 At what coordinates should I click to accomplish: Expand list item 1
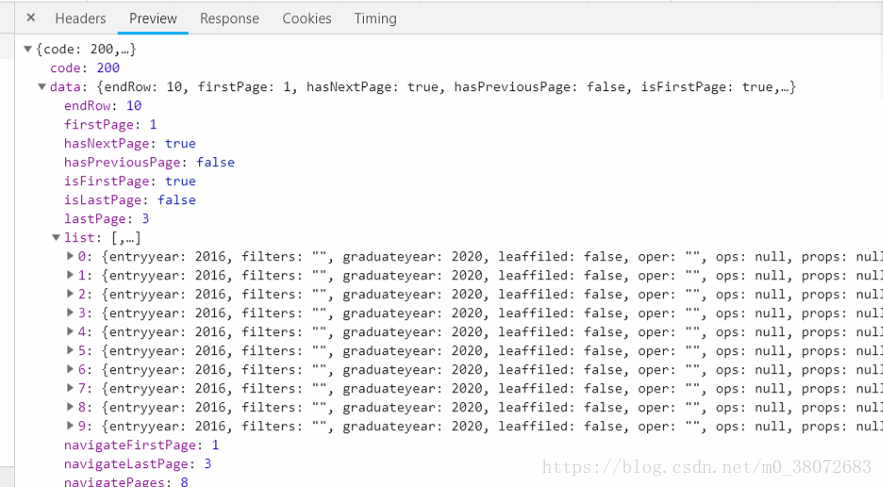[70, 275]
